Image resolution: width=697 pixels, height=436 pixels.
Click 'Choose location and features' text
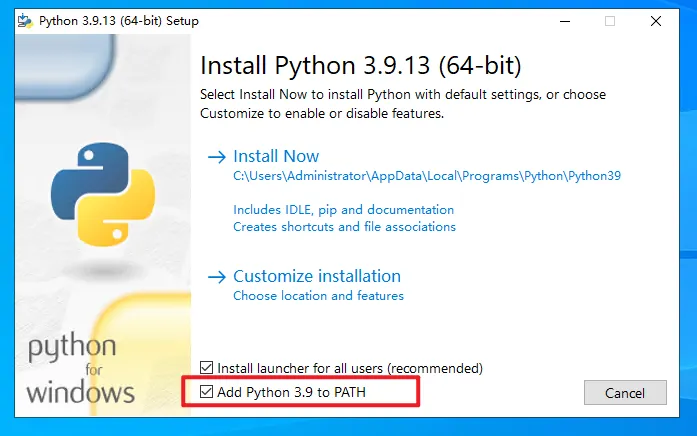(318, 296)
